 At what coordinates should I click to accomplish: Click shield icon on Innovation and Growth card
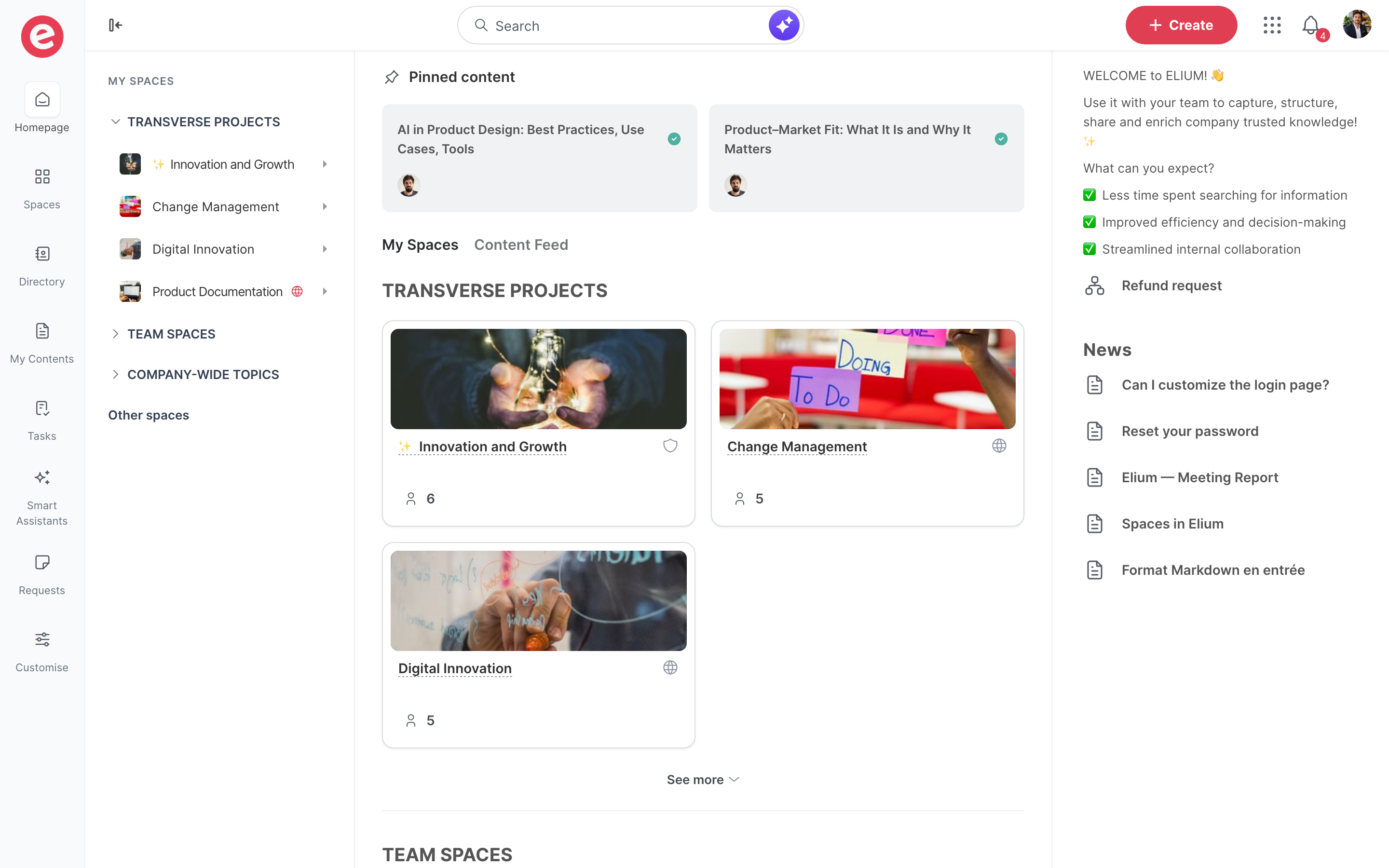pyautogui.click(x=670, y=446)
